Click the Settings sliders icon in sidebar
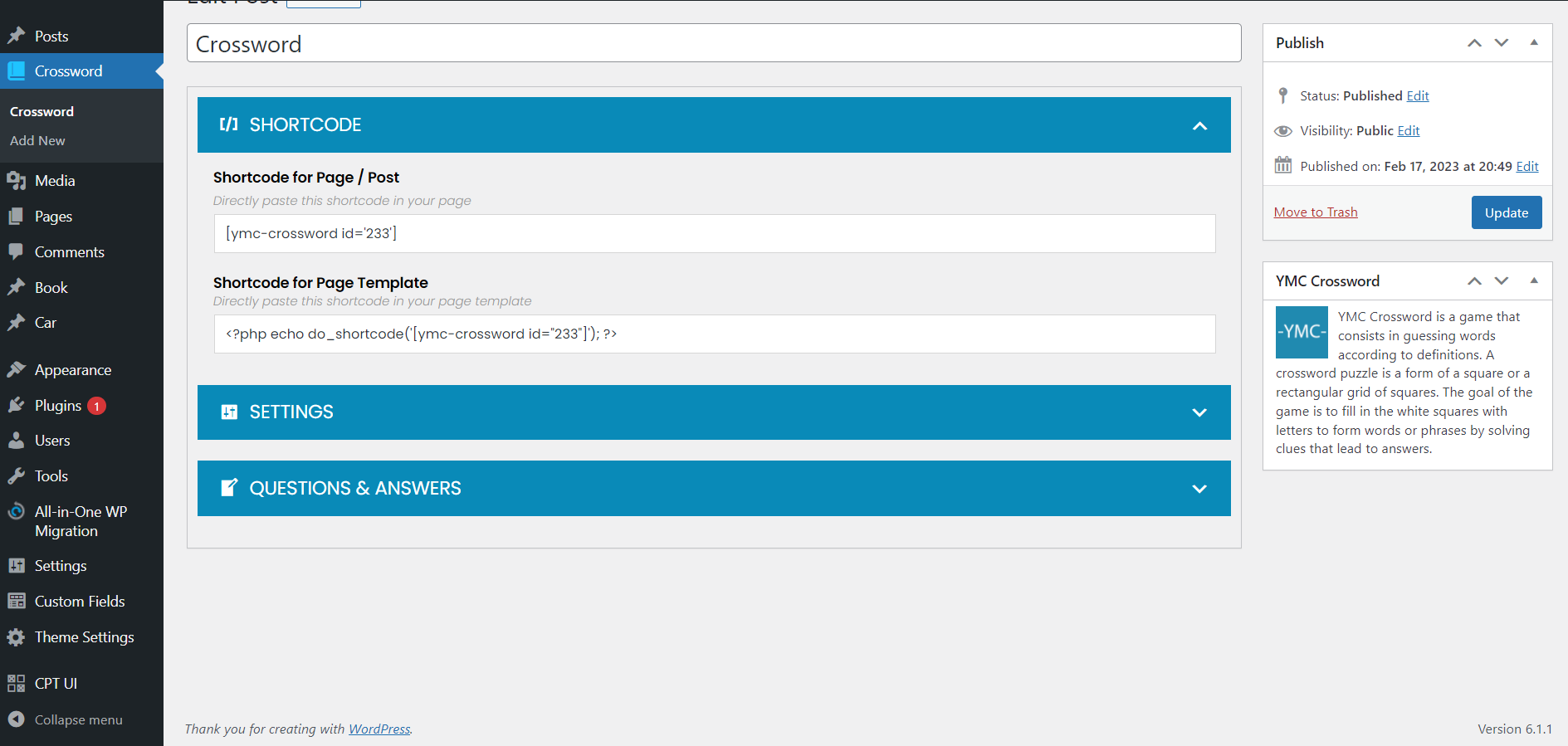 tap(17, 566)
